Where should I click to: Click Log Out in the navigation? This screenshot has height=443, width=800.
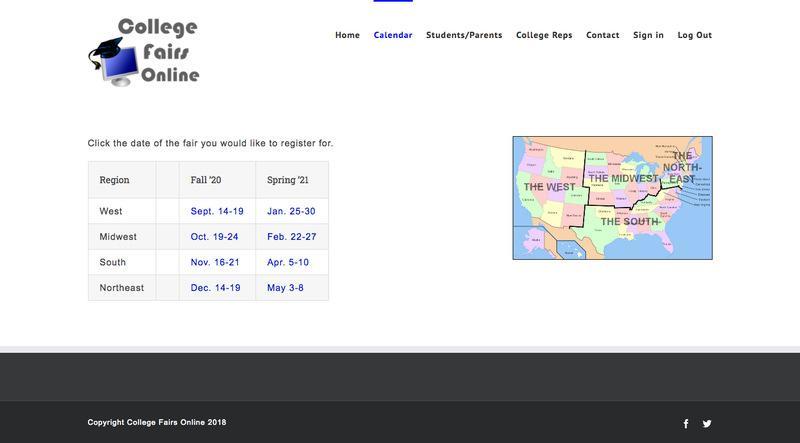tap(694, 35)
